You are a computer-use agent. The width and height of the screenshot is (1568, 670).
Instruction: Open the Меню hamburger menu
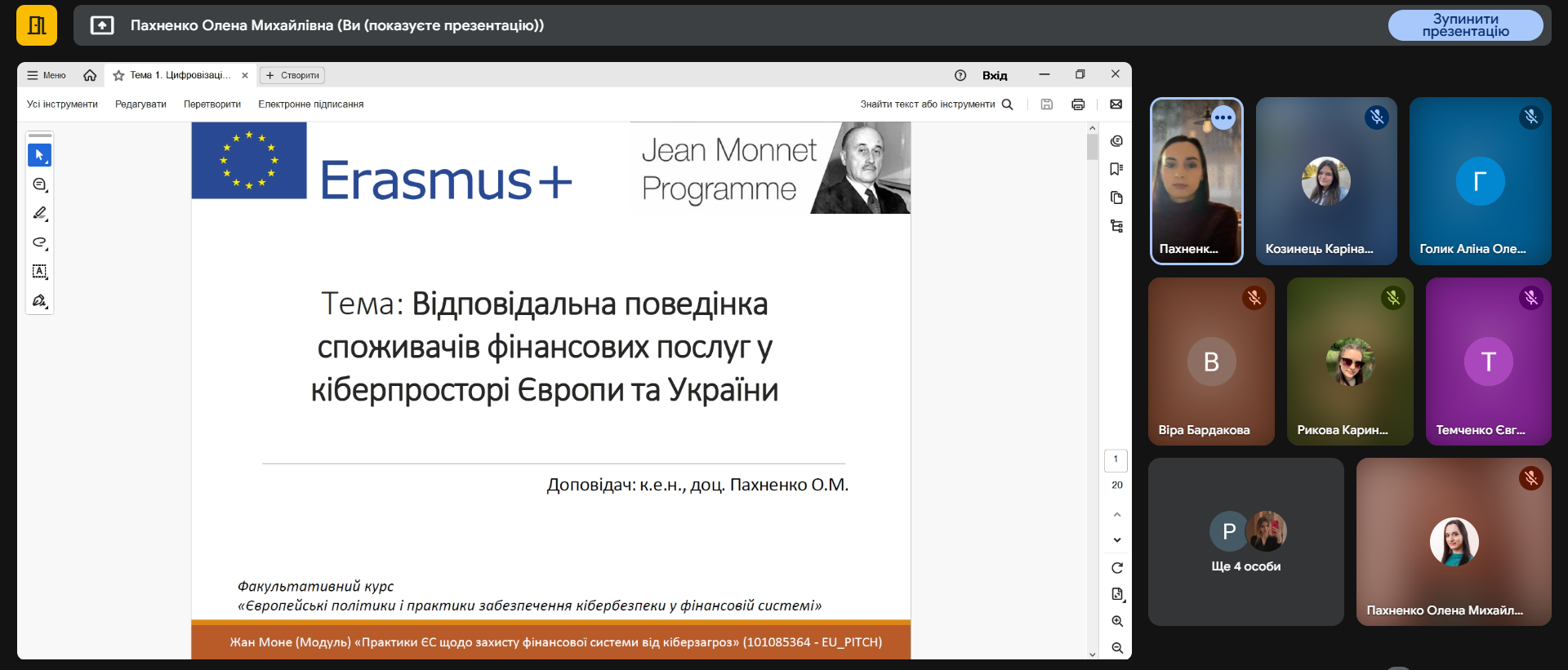46,75
